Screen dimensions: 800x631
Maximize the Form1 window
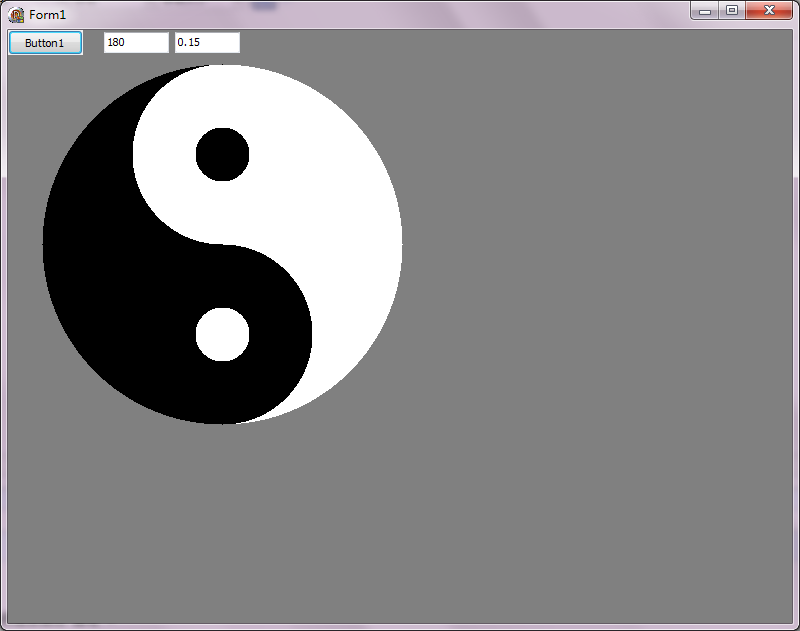click(x=732, y=11)
